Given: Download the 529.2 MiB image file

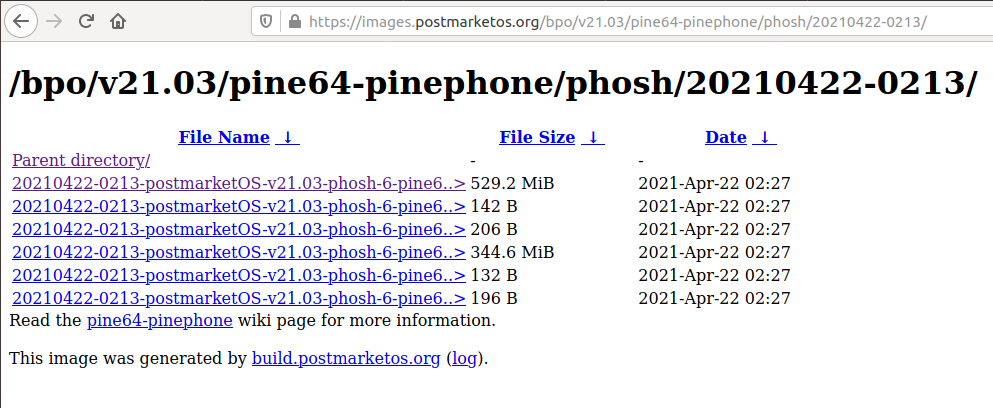Looking at the screenshot, I should click(239, 184).
